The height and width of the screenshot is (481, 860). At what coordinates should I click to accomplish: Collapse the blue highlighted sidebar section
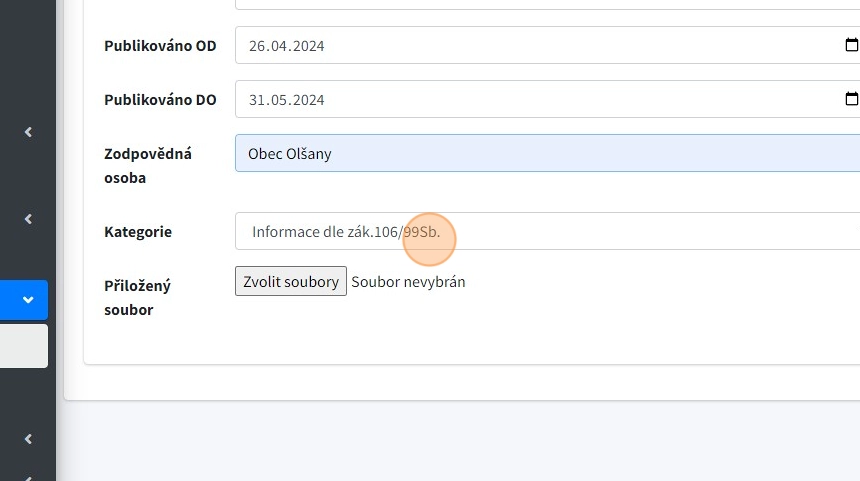[28, 299]
